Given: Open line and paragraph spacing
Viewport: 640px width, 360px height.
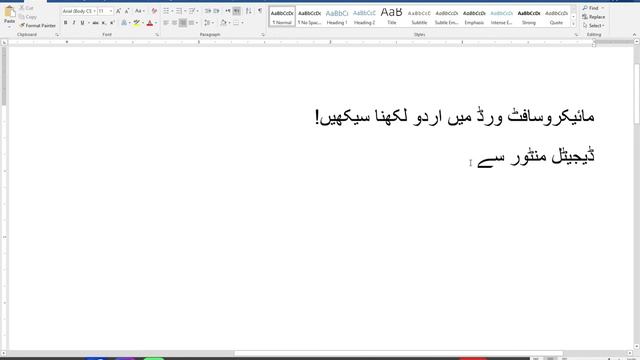Looking at the screenshot, I should [207, 23].
